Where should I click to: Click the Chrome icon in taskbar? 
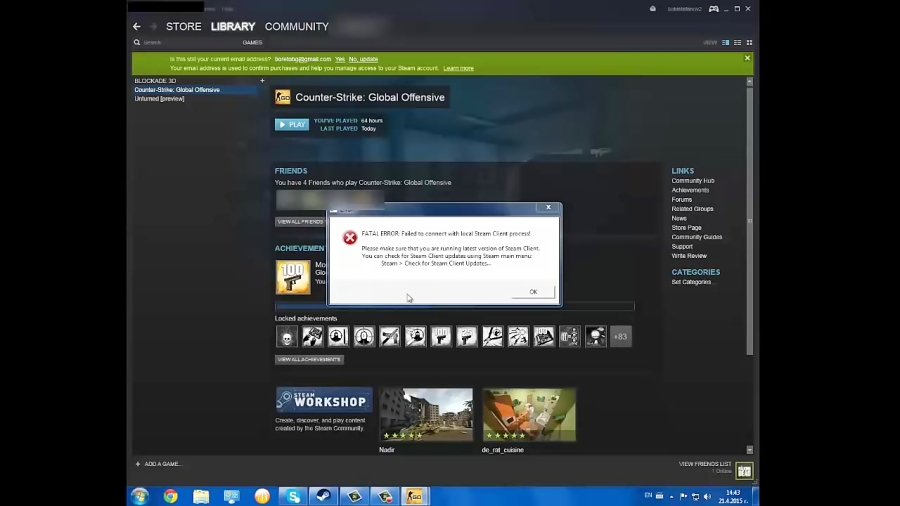tap(171, 496)
